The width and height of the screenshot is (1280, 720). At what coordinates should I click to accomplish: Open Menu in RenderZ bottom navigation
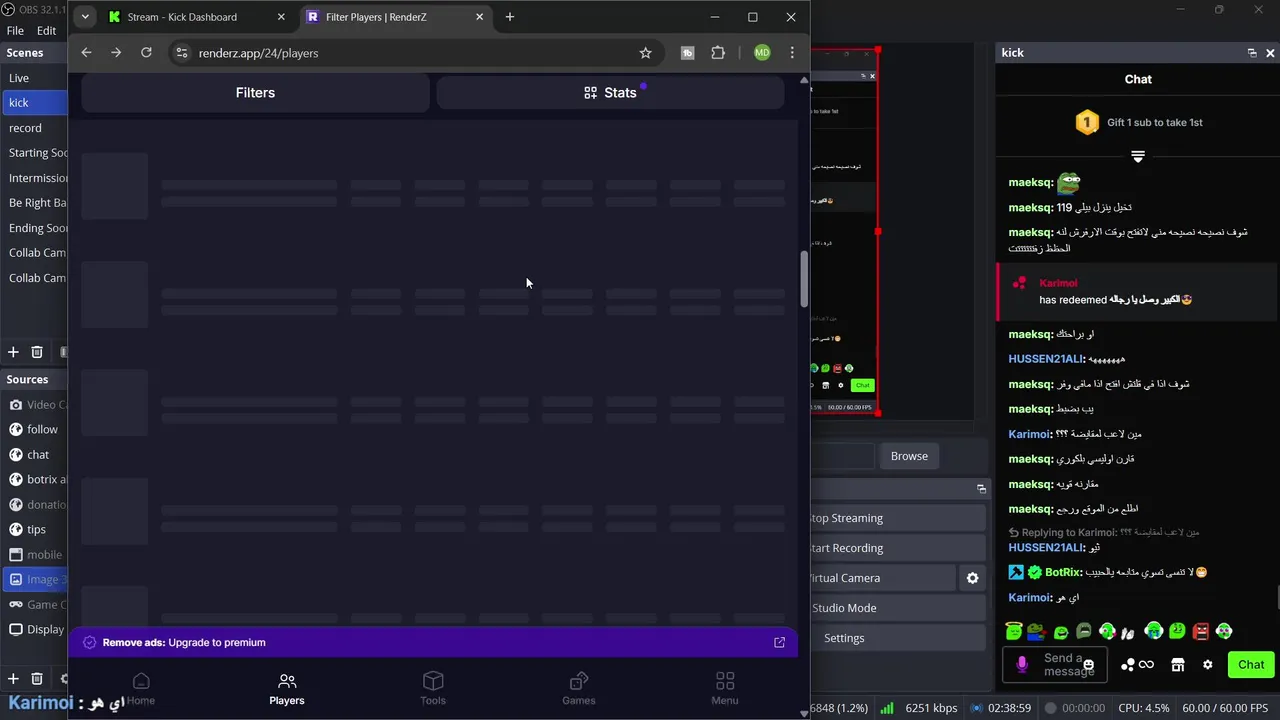[x=725, y=689]
